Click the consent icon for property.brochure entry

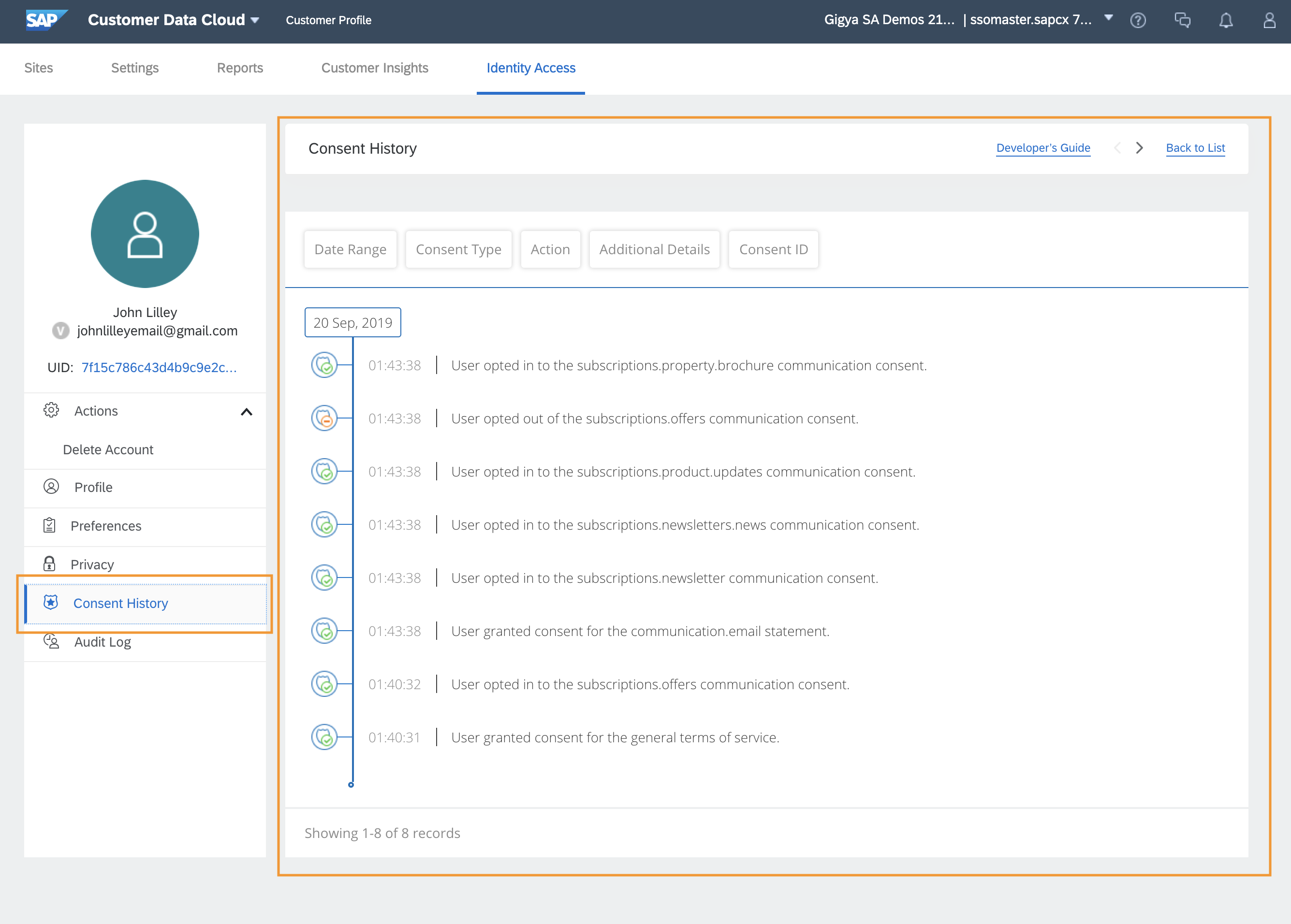[x=324, y=365]
